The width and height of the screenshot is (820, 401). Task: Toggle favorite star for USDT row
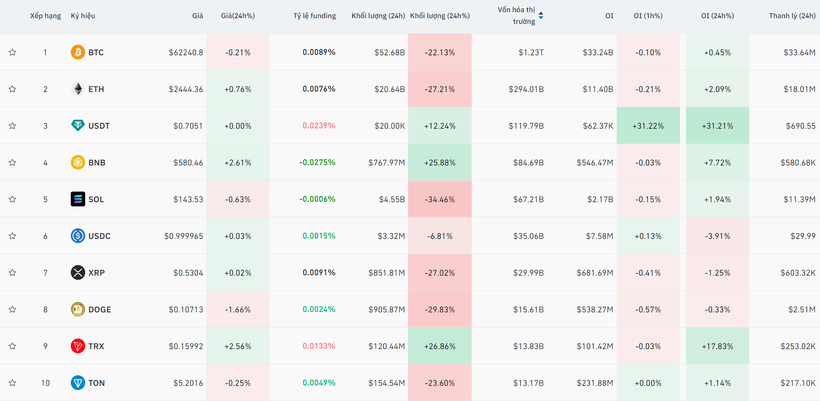tap(12, 126)
